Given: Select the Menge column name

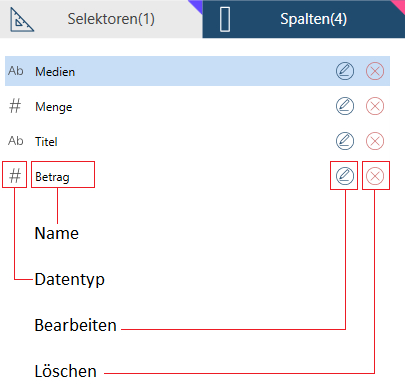Looking at the screenshot, I should click(54, 107).
